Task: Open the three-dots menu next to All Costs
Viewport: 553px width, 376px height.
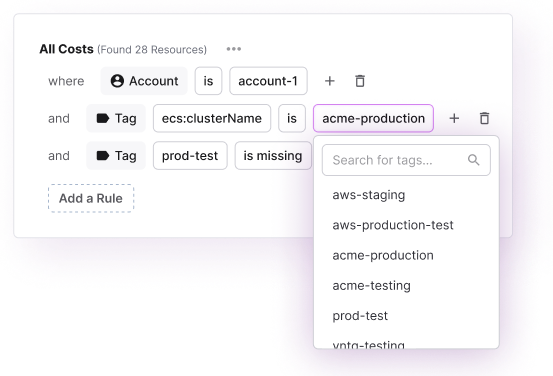Action: pos(234,49)
